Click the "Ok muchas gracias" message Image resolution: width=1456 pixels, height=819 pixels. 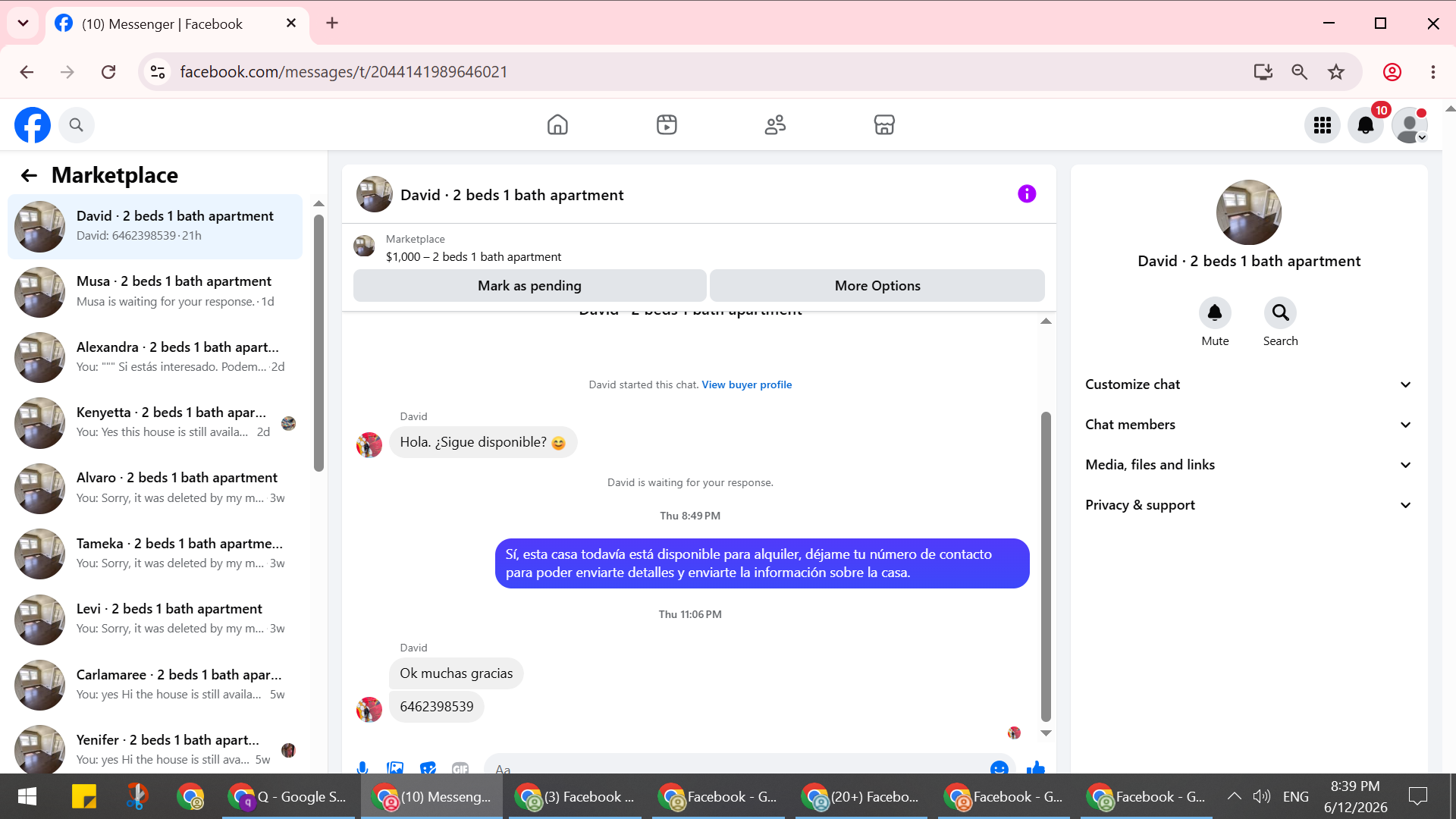pos(457,673)
